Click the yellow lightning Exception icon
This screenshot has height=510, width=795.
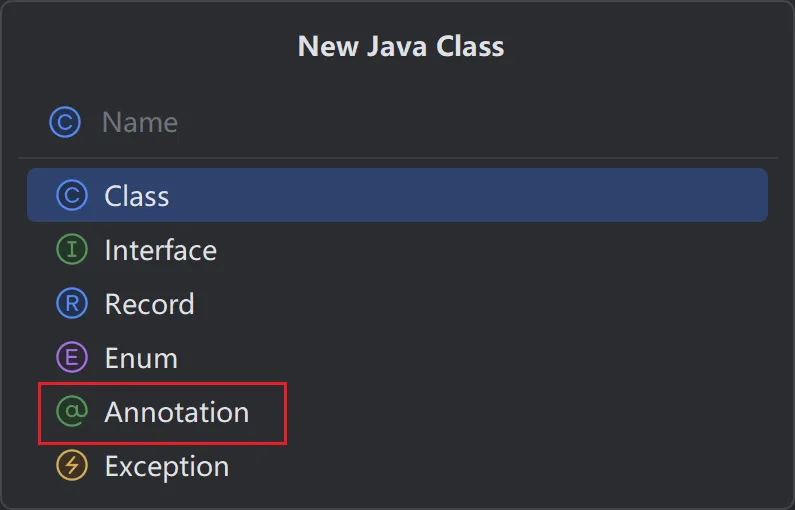tap(72, 466)
